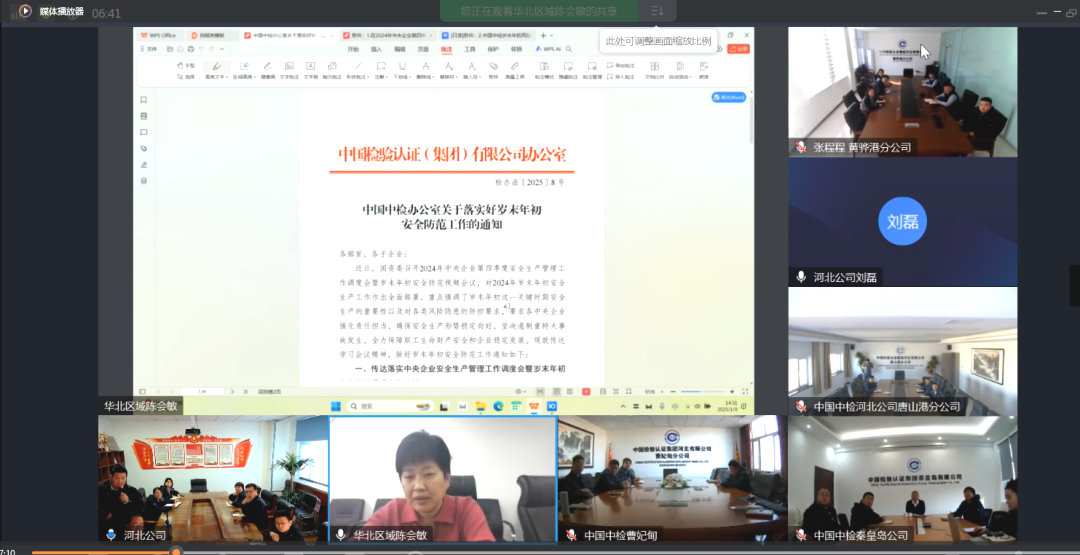1080x555 pixels.
Task: Open the attachments panel in left sidebar
Action: [143, 148]
